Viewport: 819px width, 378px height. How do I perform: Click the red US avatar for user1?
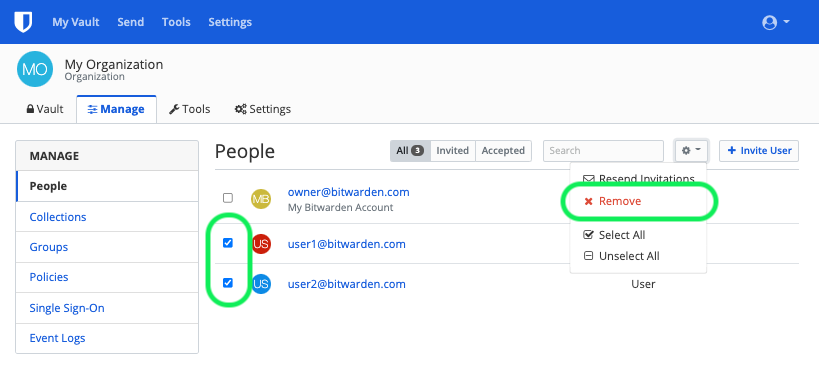(261, 244)
